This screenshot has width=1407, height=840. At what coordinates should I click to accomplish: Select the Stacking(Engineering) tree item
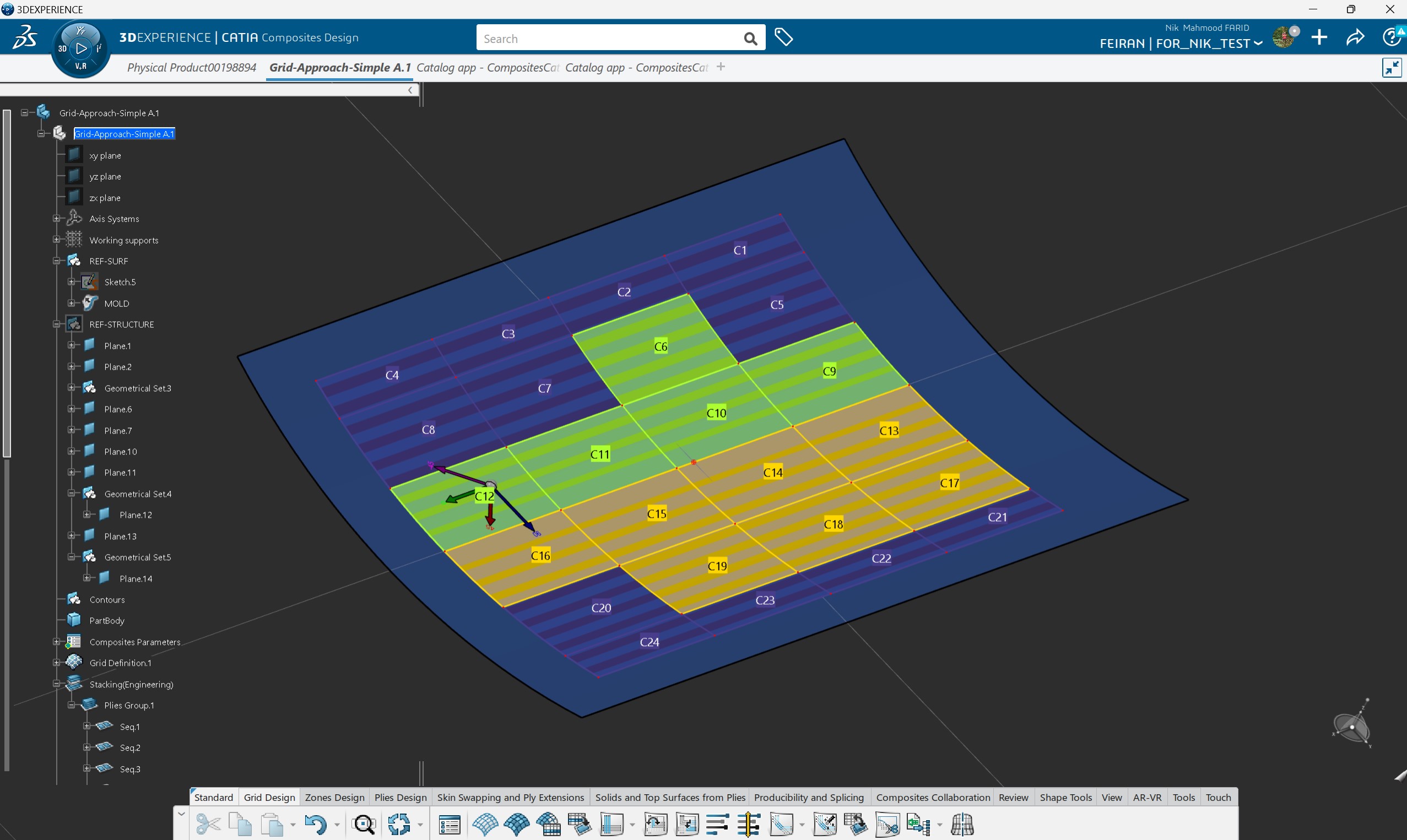point(131,684)
